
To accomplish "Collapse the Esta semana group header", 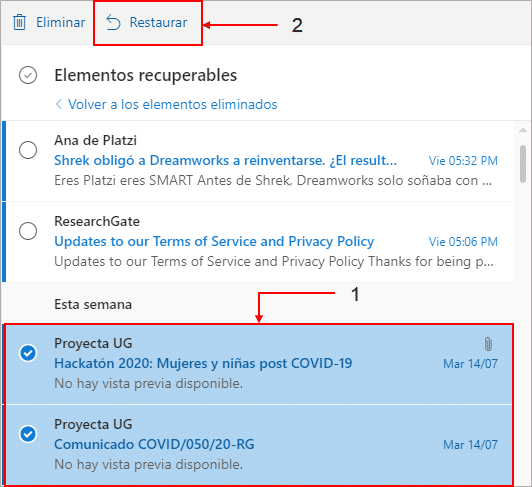I will (x=93, y=304).
